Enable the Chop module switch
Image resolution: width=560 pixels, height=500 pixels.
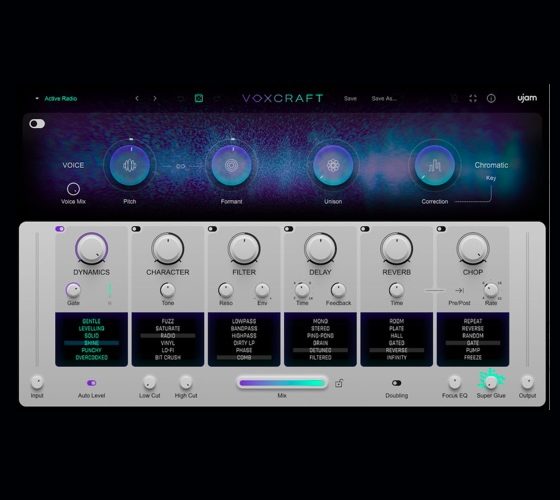[441, 229]
